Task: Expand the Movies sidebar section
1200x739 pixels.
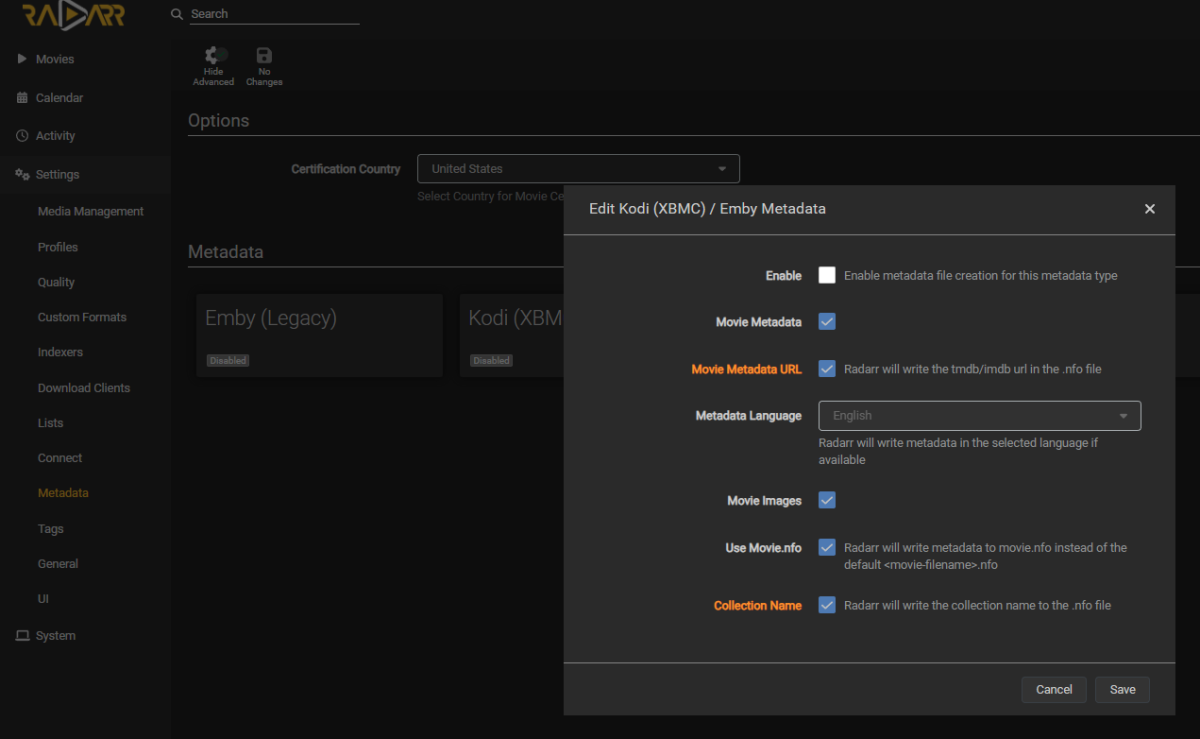Action: (54, 59)
